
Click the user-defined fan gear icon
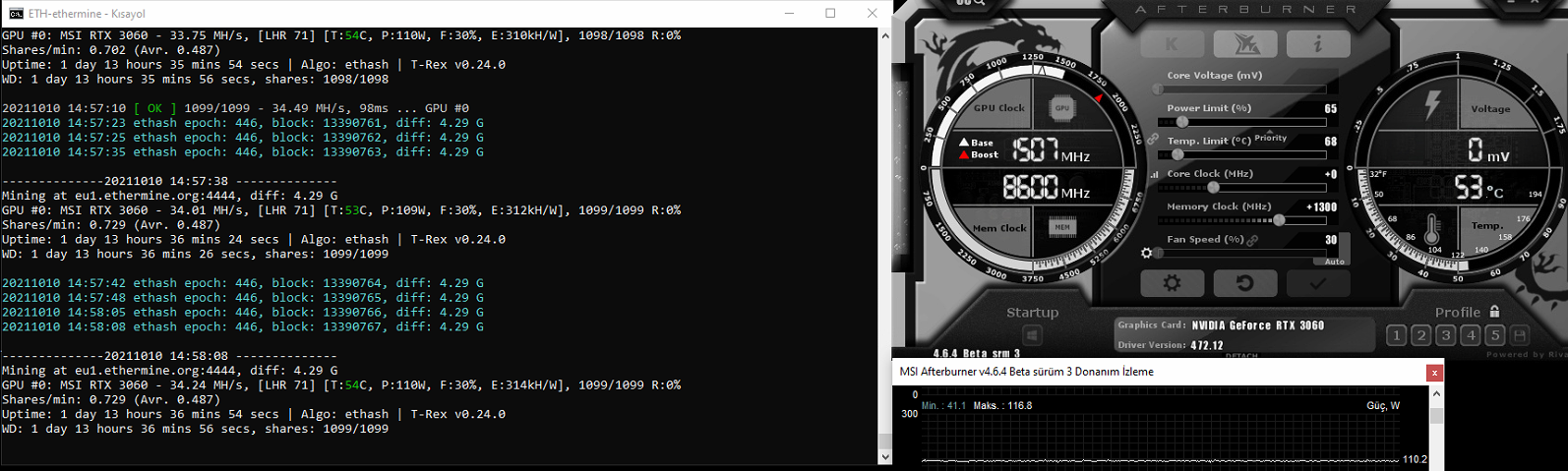tap(1146, 254)
